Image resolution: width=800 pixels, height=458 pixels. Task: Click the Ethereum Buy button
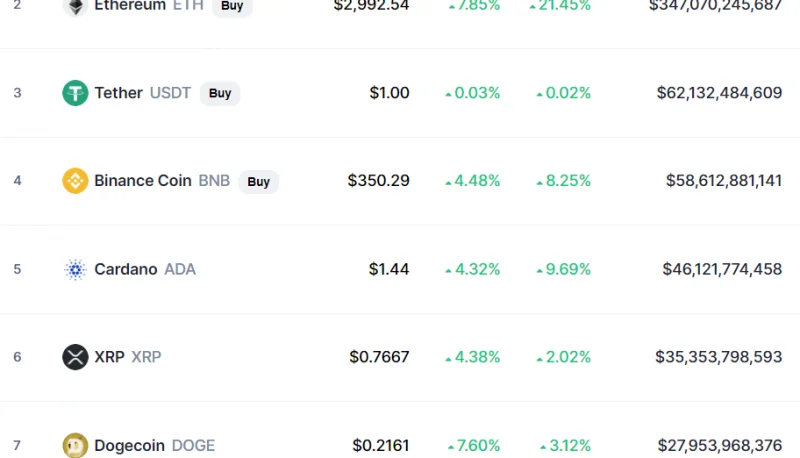(232, 7)
